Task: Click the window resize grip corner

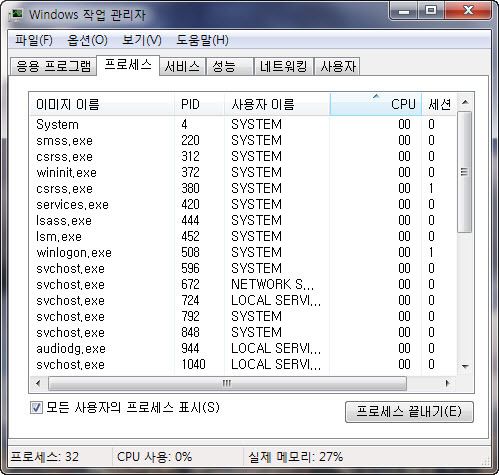Action: [x=485, y=461]
